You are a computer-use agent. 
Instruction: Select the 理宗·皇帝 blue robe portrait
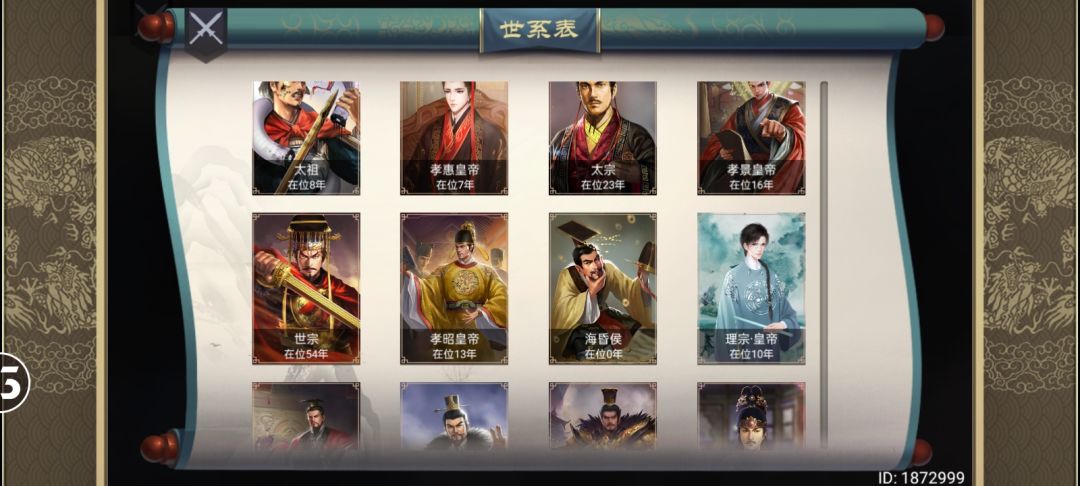751,288
